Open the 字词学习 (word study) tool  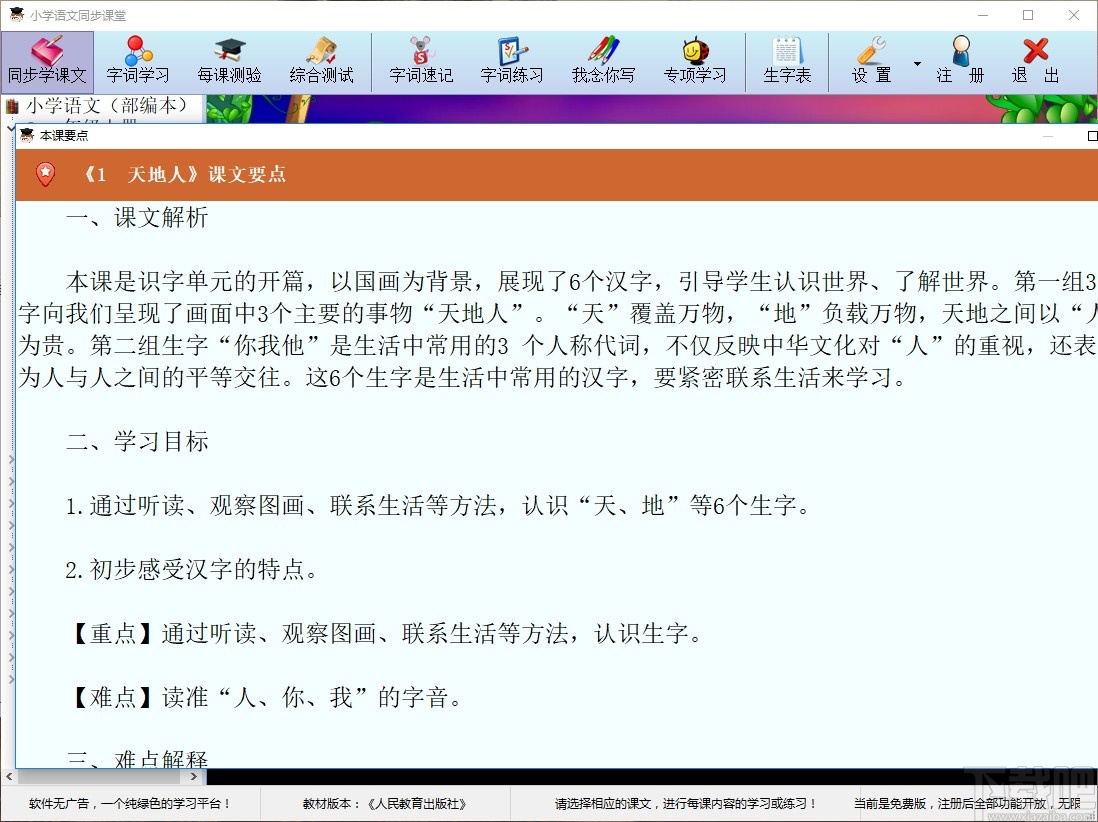coord(138,60)
